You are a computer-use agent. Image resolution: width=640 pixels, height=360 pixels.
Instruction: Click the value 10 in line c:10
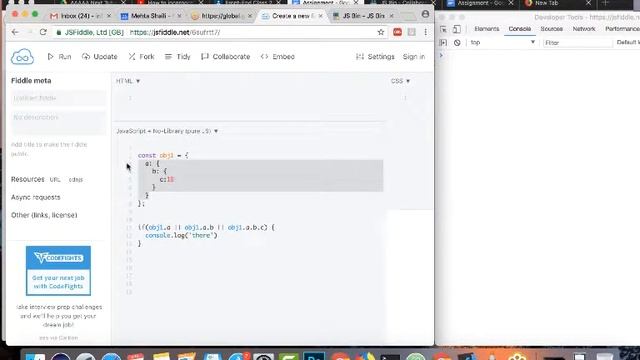click(x=170, y=179)
